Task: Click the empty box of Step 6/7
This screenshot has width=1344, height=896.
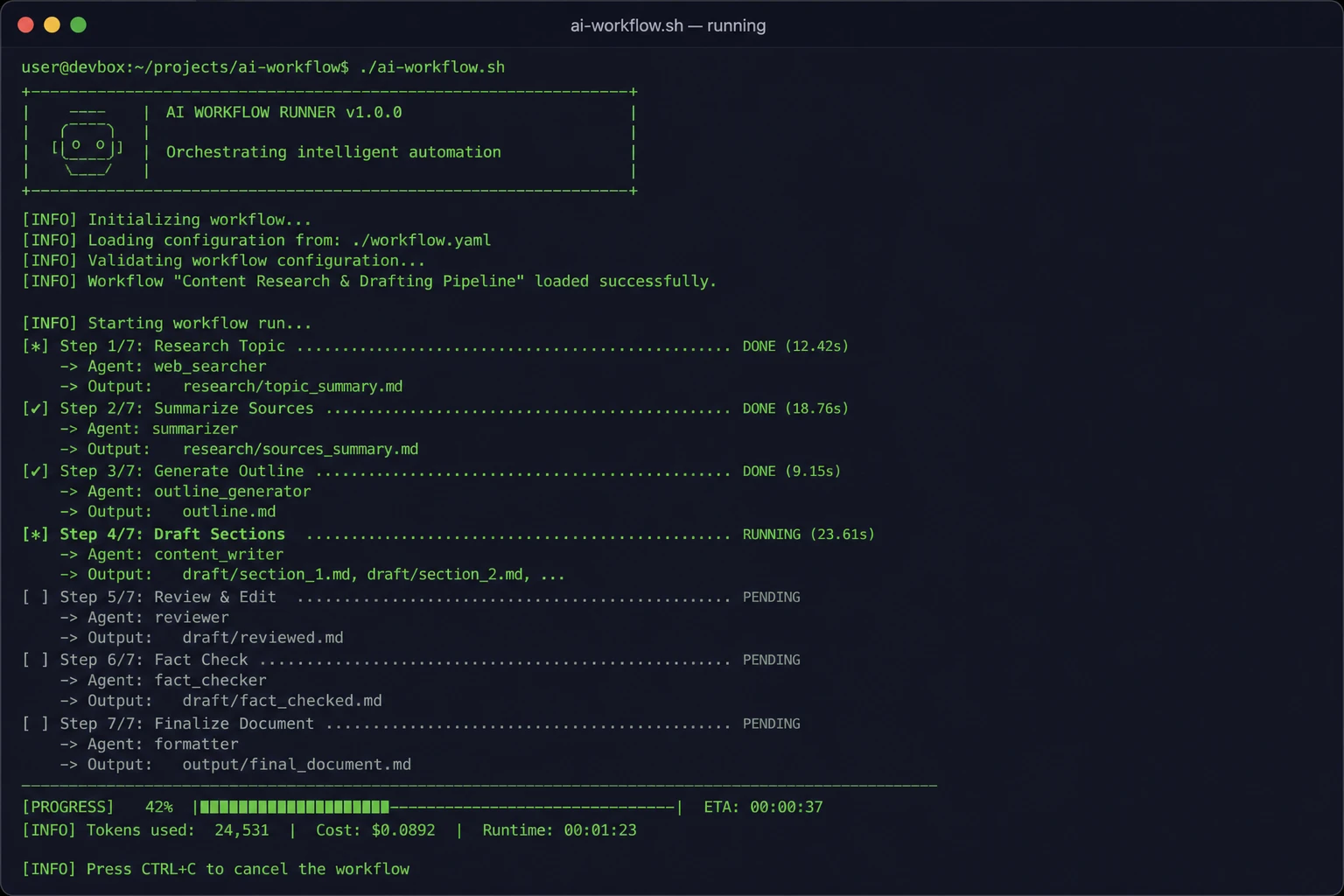Action: [35, 661]
